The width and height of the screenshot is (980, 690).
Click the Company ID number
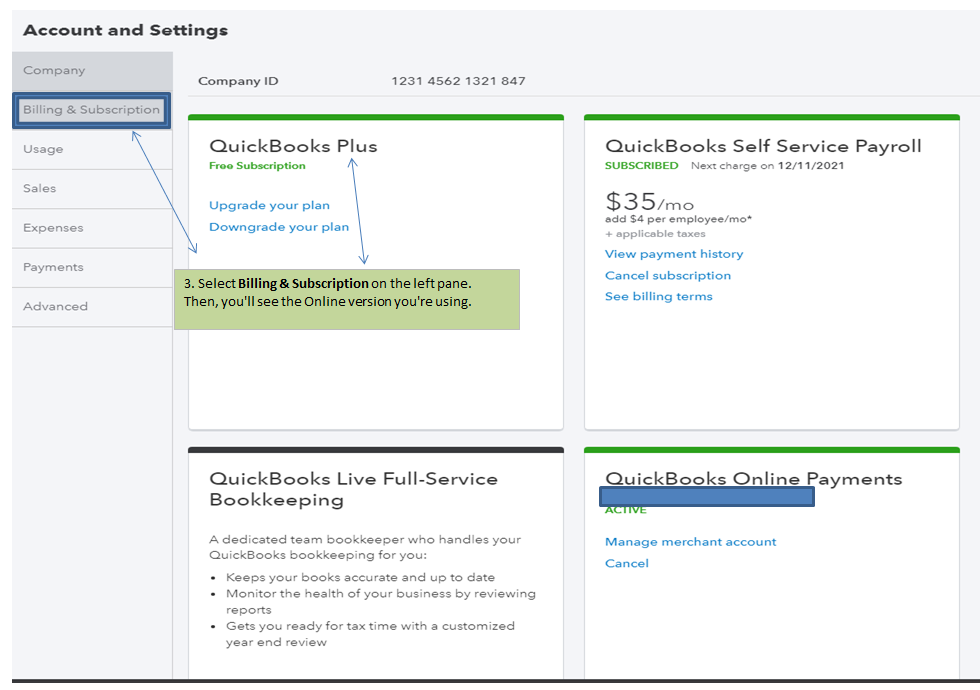click(458, 81)
